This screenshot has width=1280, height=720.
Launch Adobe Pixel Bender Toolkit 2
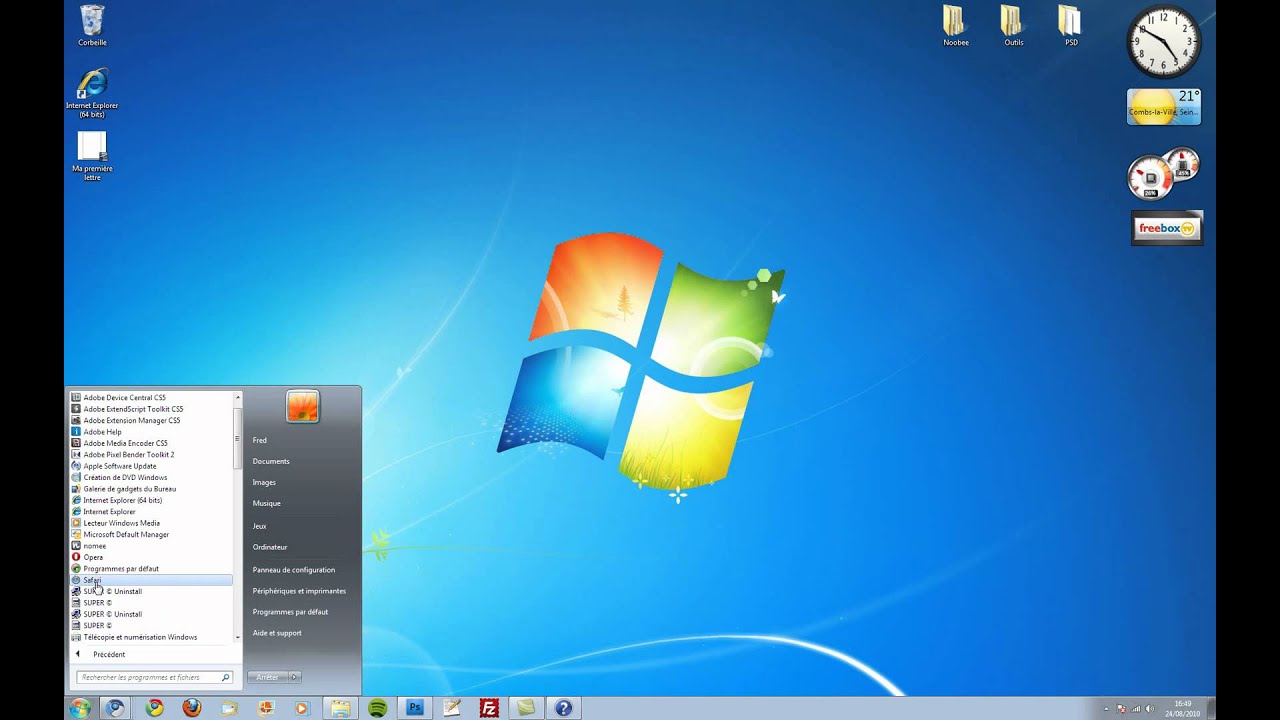click(x=152, y=454)
